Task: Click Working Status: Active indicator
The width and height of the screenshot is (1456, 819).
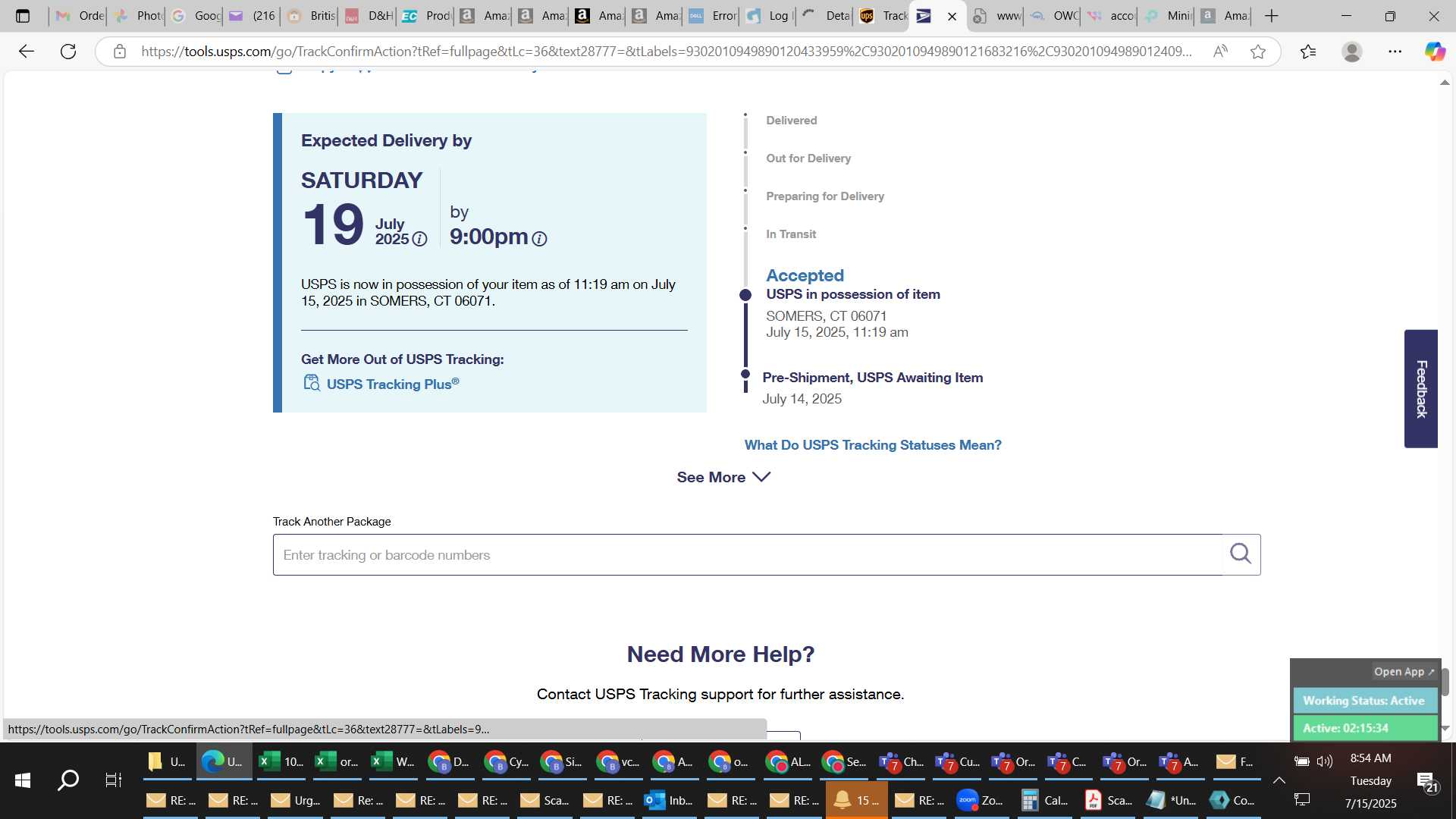Action: [x=1364, y=701]
